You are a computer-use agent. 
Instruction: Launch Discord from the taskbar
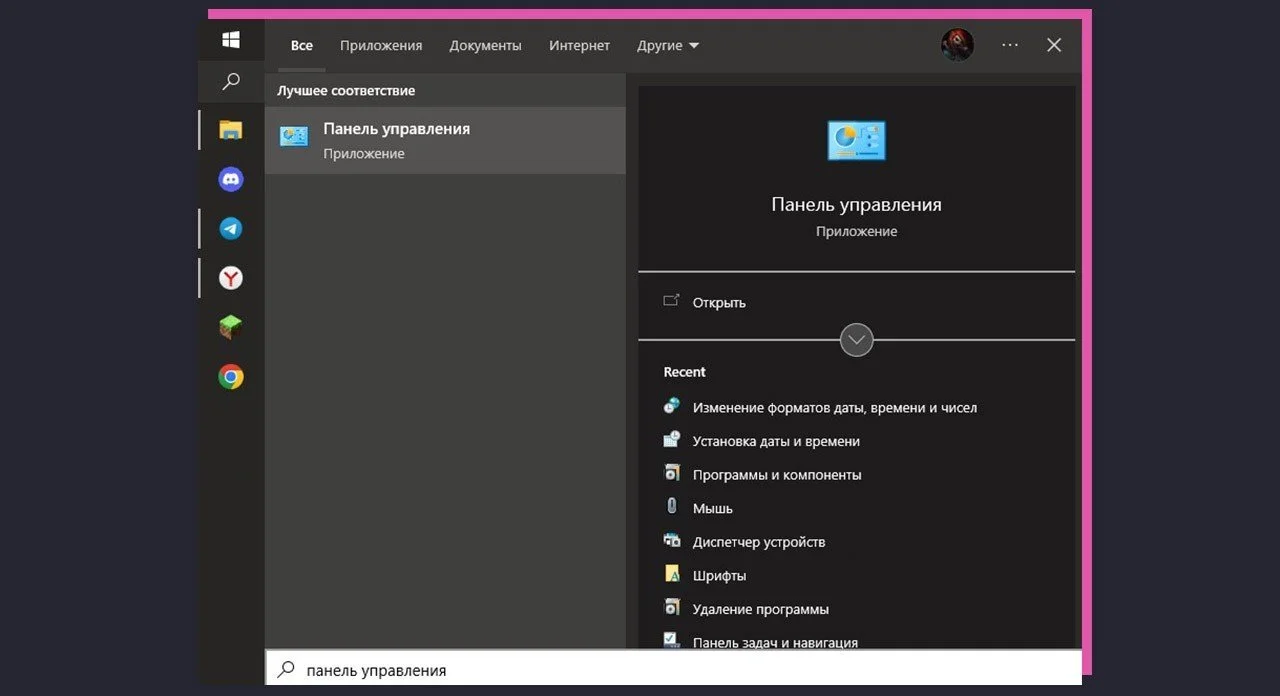point(231,180)
